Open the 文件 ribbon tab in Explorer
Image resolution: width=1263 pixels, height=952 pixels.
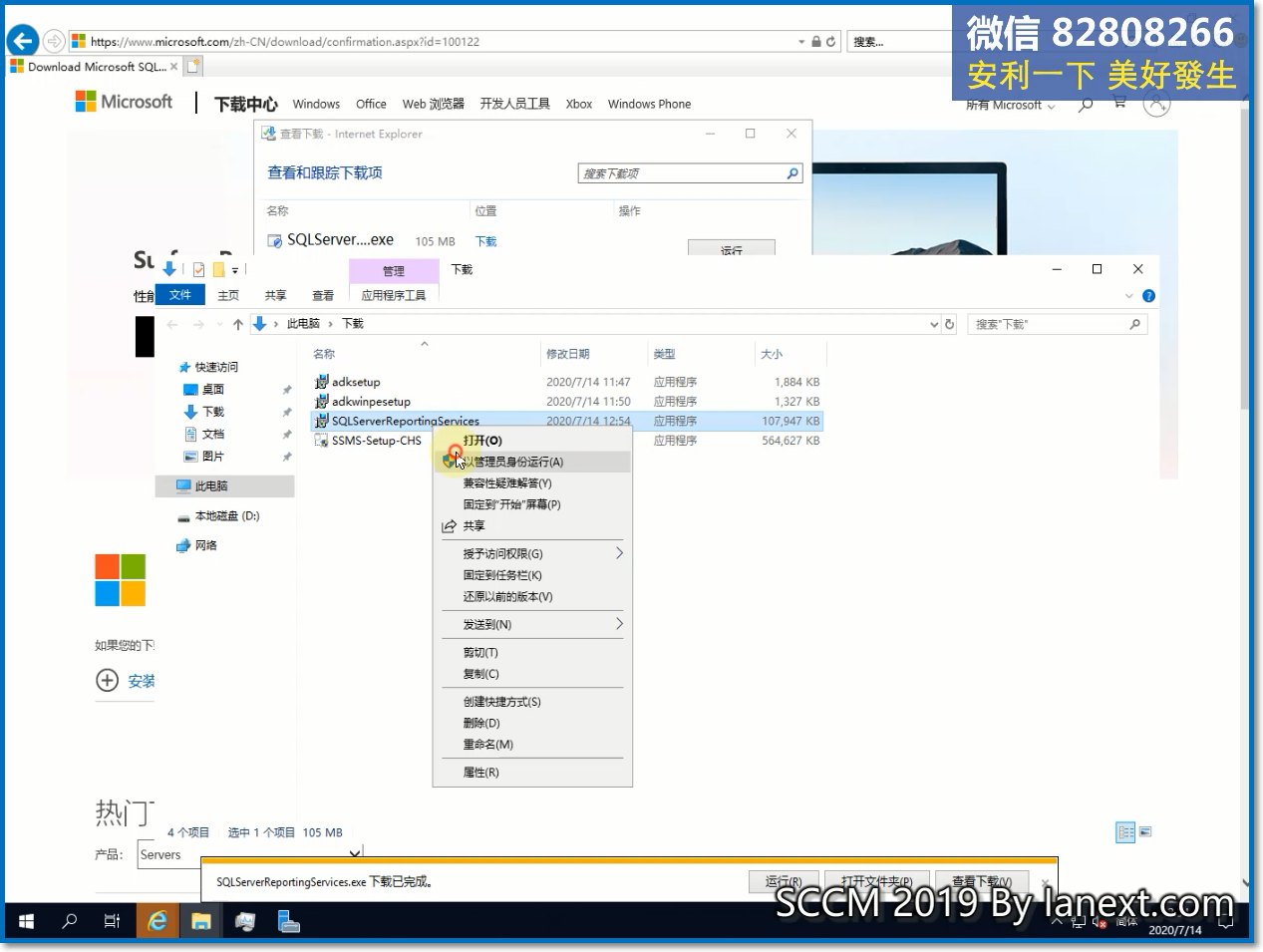pyautogui.click(x=180, y=295)
